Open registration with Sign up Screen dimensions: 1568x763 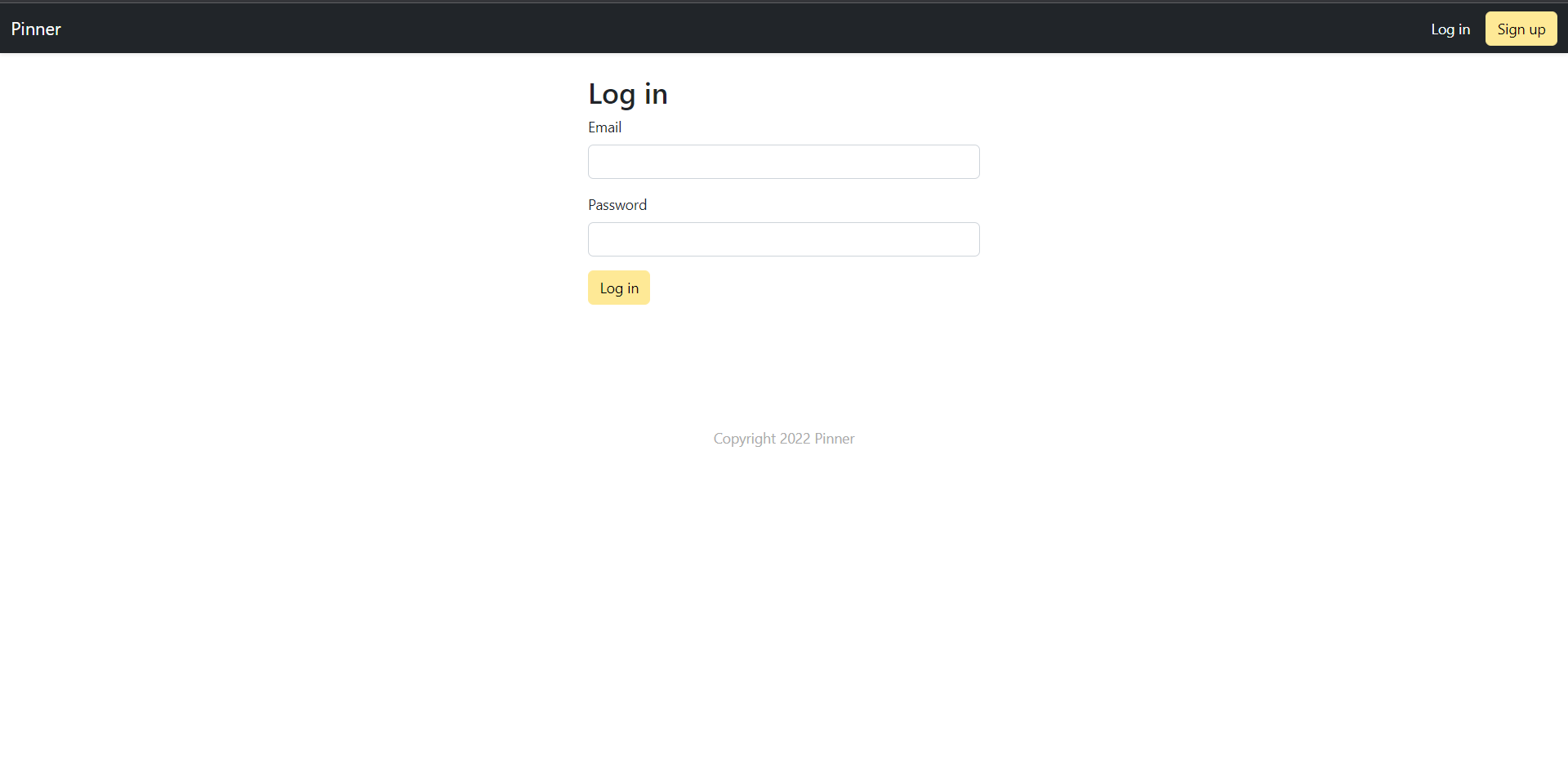coord(1521,29)
